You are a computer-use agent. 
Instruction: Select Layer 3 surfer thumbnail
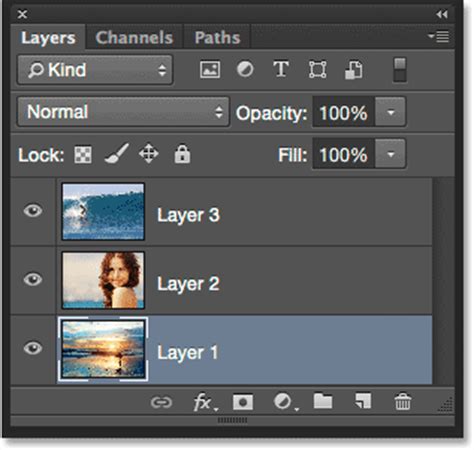click(x=103, y=211)
